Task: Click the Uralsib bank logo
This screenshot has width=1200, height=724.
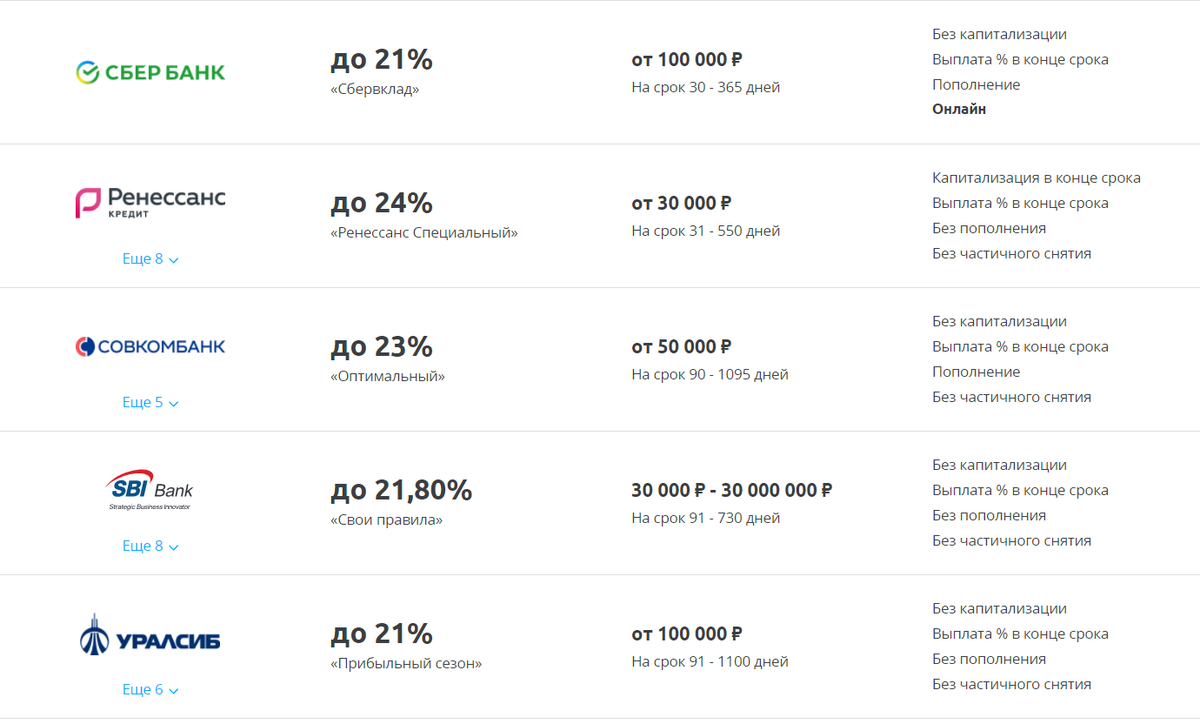Action: [151, 634]
